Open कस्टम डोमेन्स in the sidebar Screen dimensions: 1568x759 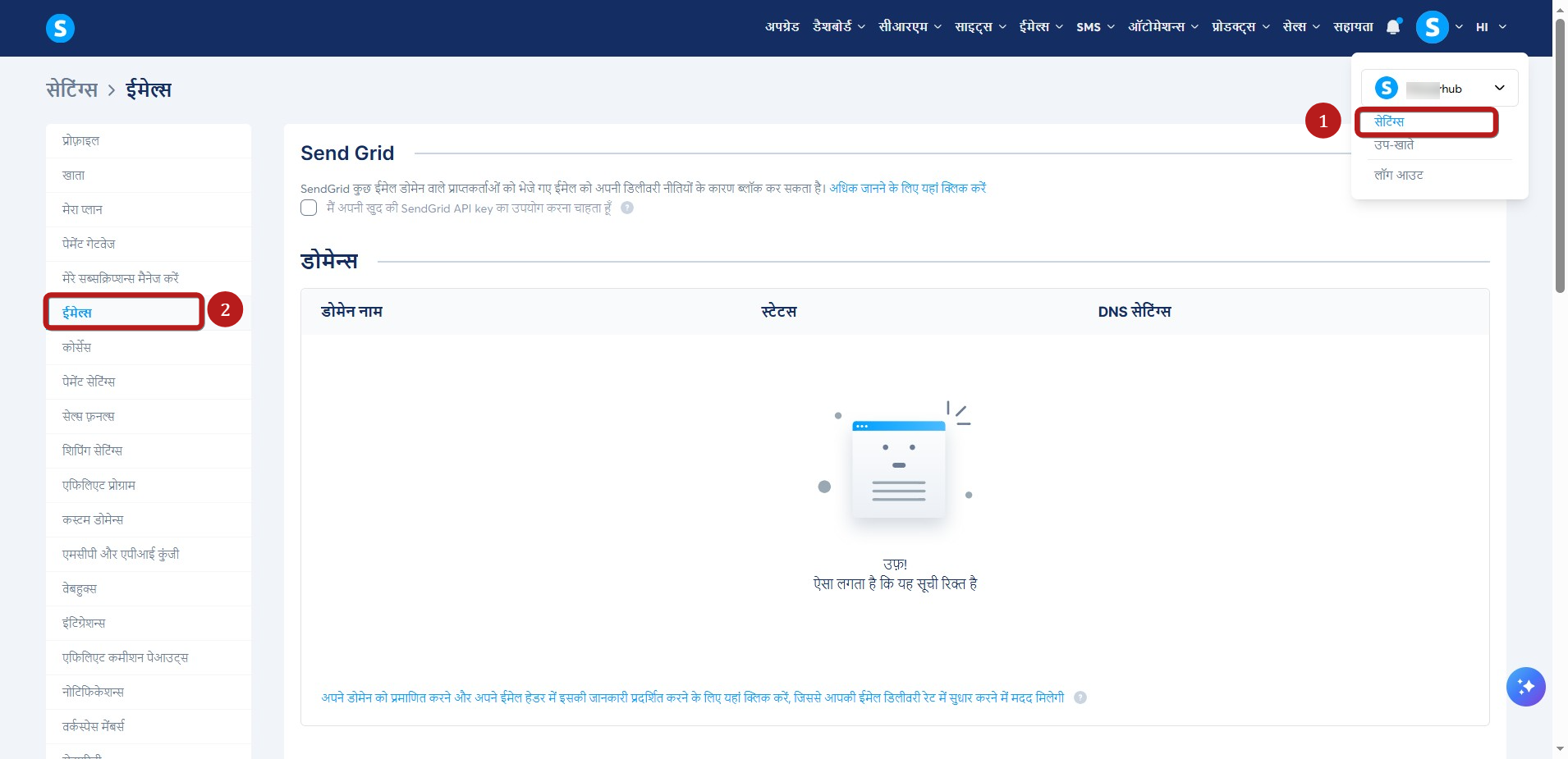pos(149,520)
